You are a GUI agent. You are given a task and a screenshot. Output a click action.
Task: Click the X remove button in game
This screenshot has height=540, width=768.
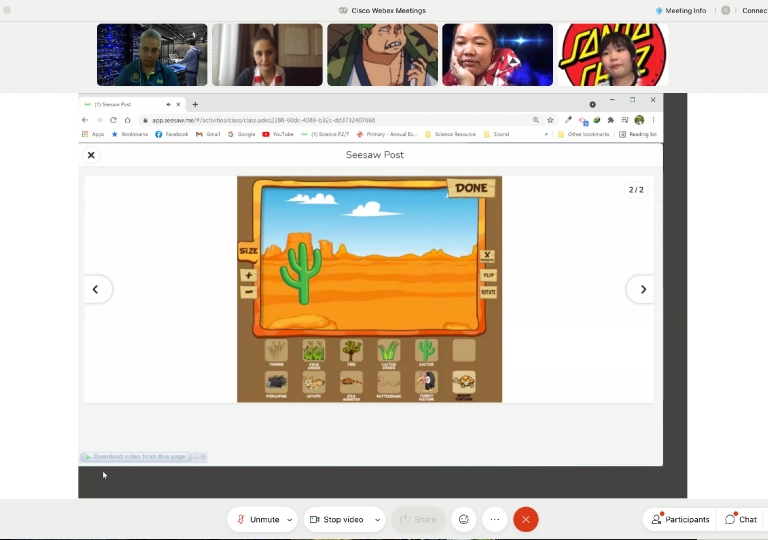coord(487,256)
